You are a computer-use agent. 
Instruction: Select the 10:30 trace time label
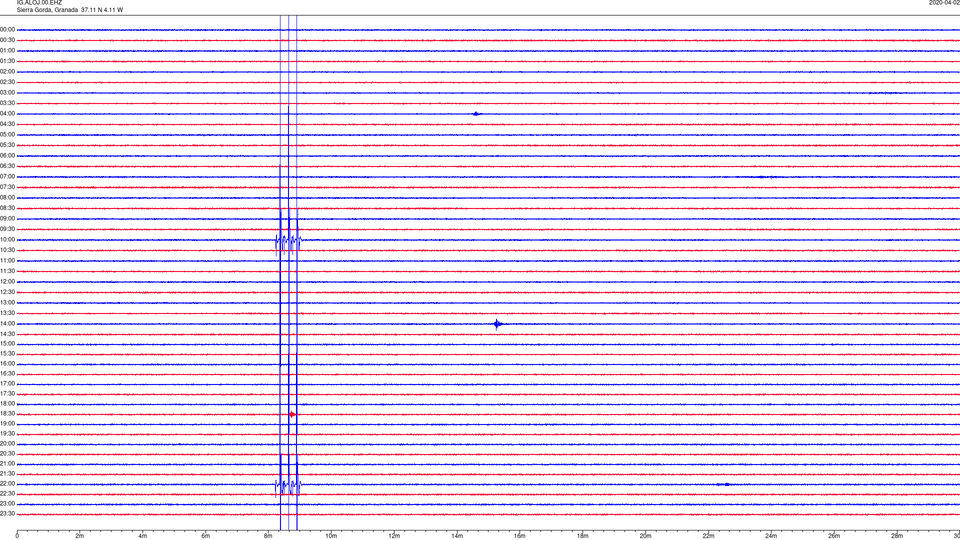pyautogui.click(x=7, y=250)
